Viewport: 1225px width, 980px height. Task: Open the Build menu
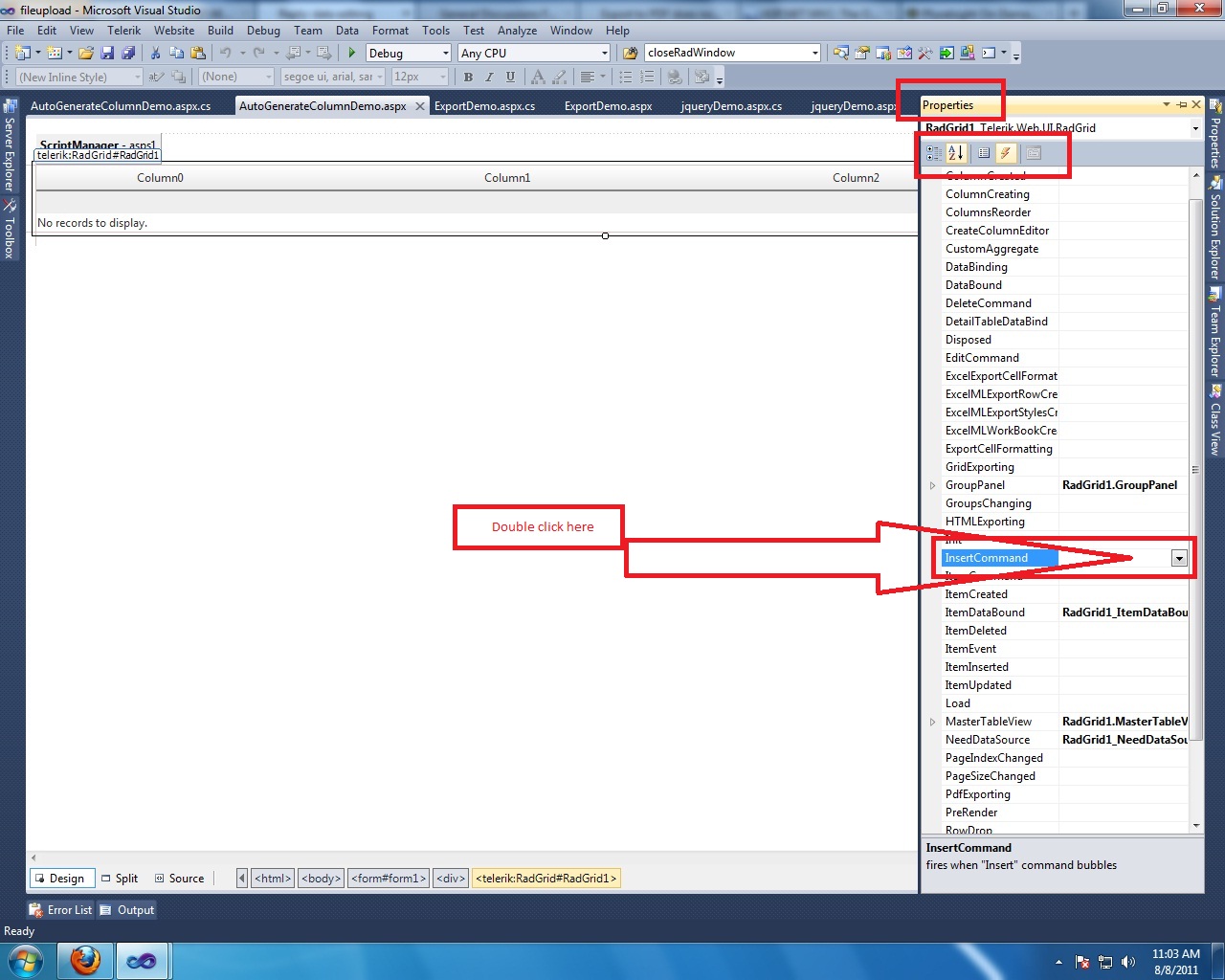tap(220, 31)
